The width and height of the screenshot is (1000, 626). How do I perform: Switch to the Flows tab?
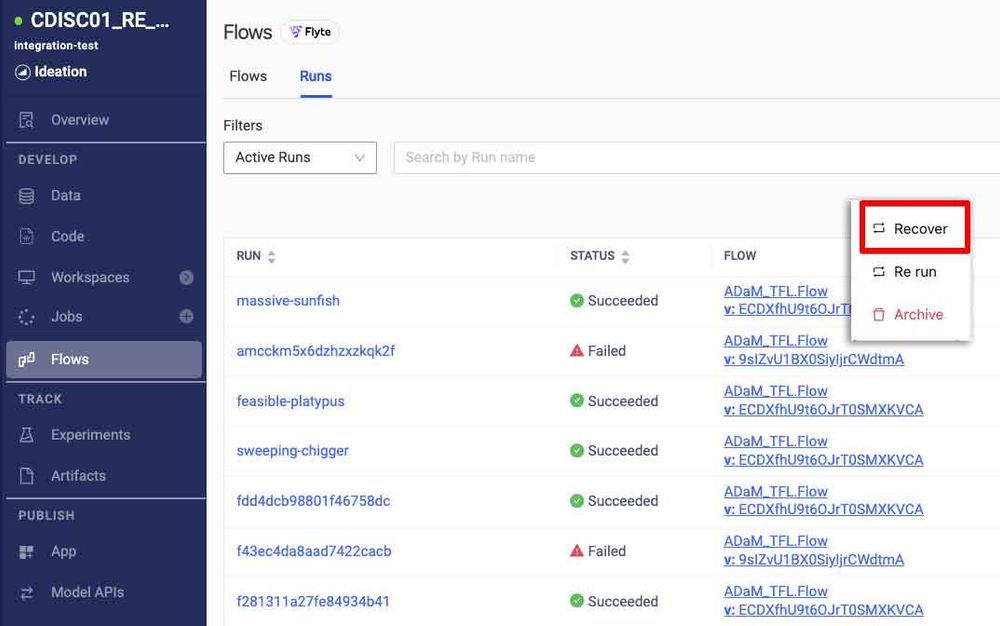pyautogui.click(x=247, y=75)
